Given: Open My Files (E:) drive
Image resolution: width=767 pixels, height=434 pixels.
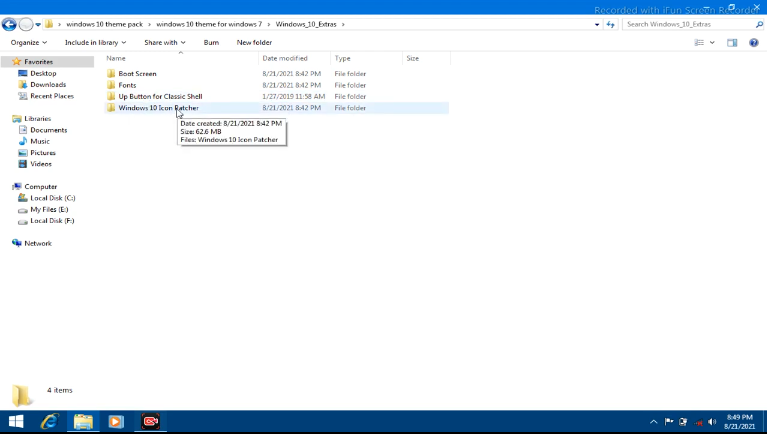Looking at the screenshot, I should [49, 209].
